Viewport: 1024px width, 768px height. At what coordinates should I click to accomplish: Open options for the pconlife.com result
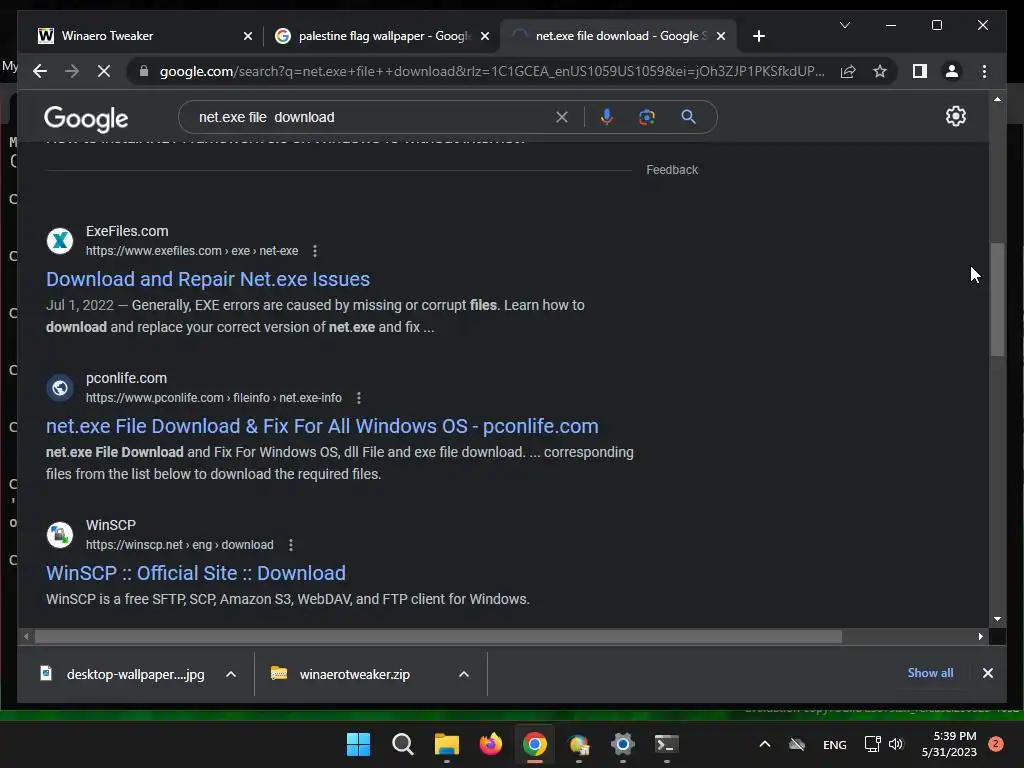coord(359,398)
